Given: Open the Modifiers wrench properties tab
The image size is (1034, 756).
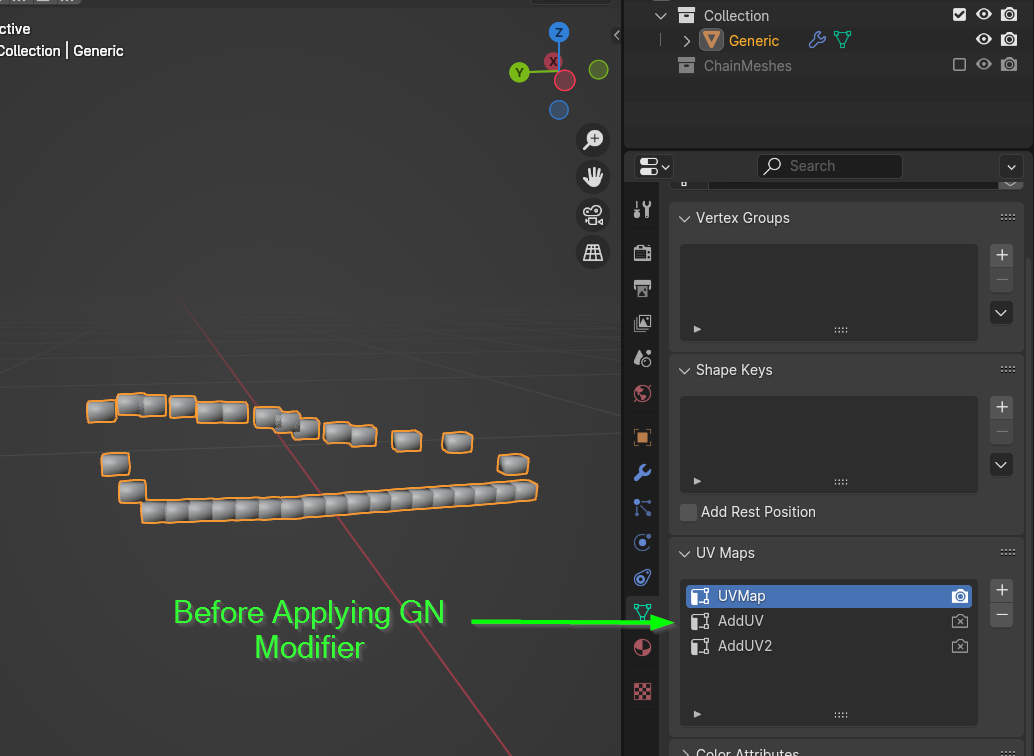Looking at the screenshot, I should click(x=642, y=472).
